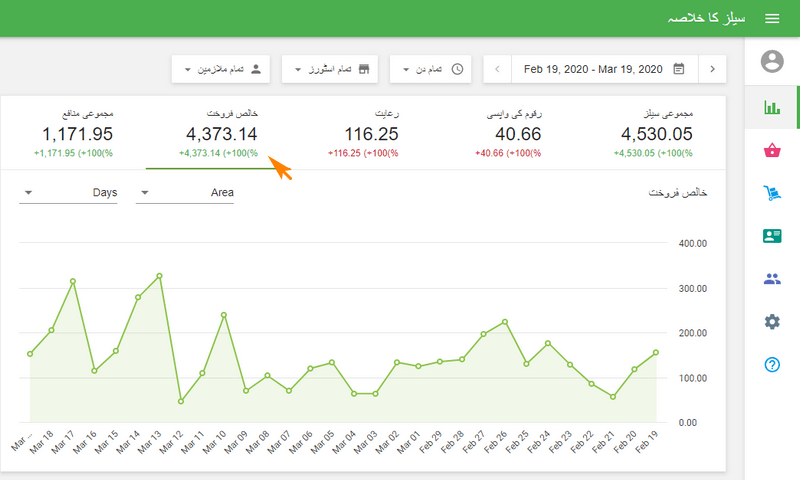This screenshot has width=800, height=480.
Task: Expand the all-day time filter dropdown
Action: click(431, 69)
